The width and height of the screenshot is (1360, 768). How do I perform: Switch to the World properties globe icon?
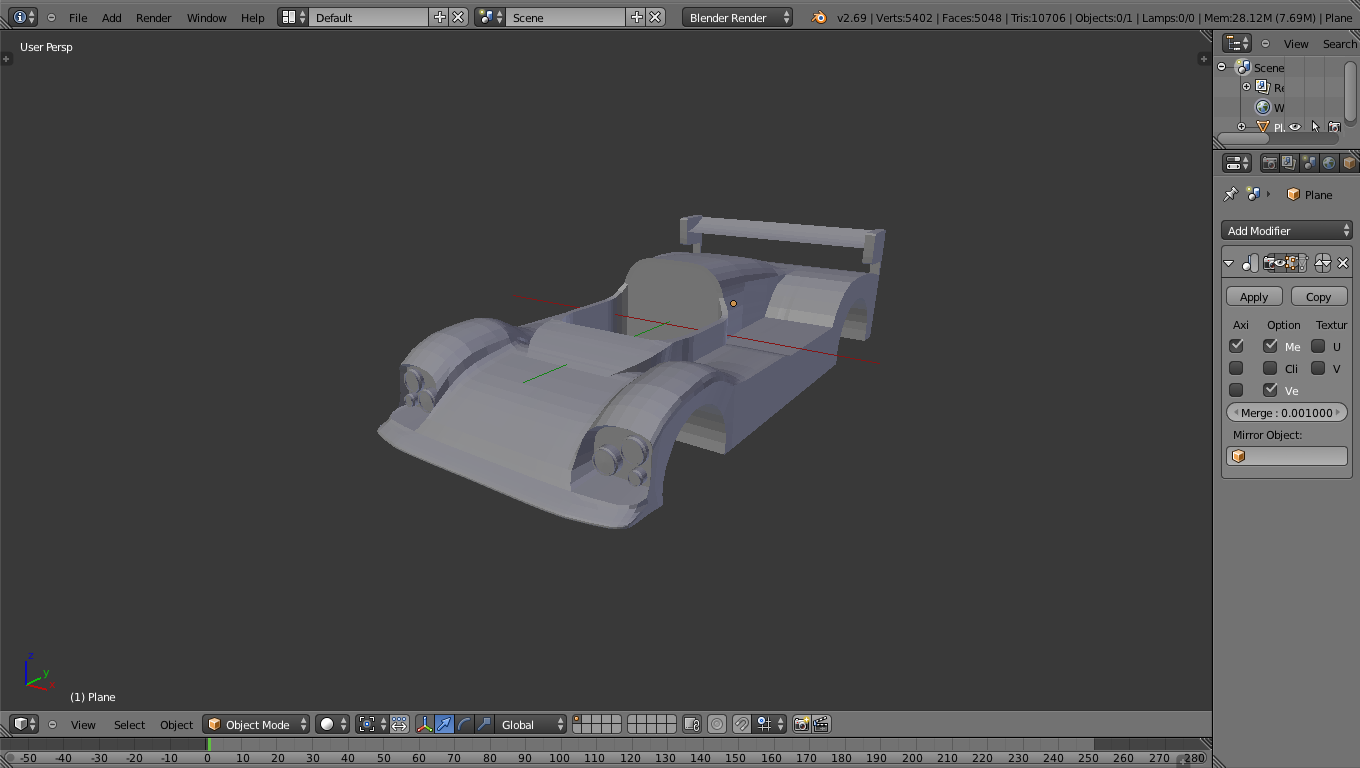click(x=1329, y=163)
